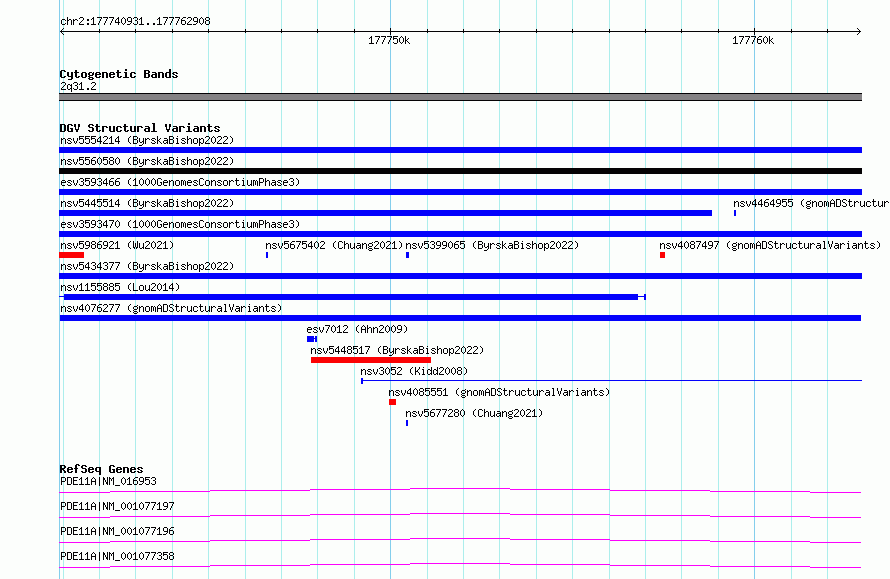
Task: Click the small blue nsv5675402 marker
Action: [267, 255]
